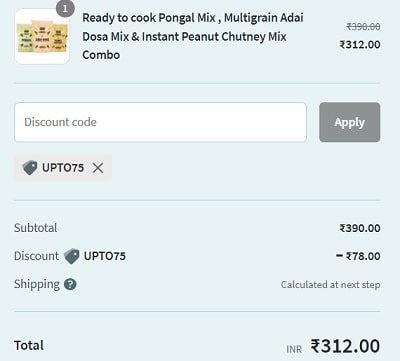Remove the applied UPTO75 discount code
The width and height of the screenshot is (400, 361).
coord(98,168)
